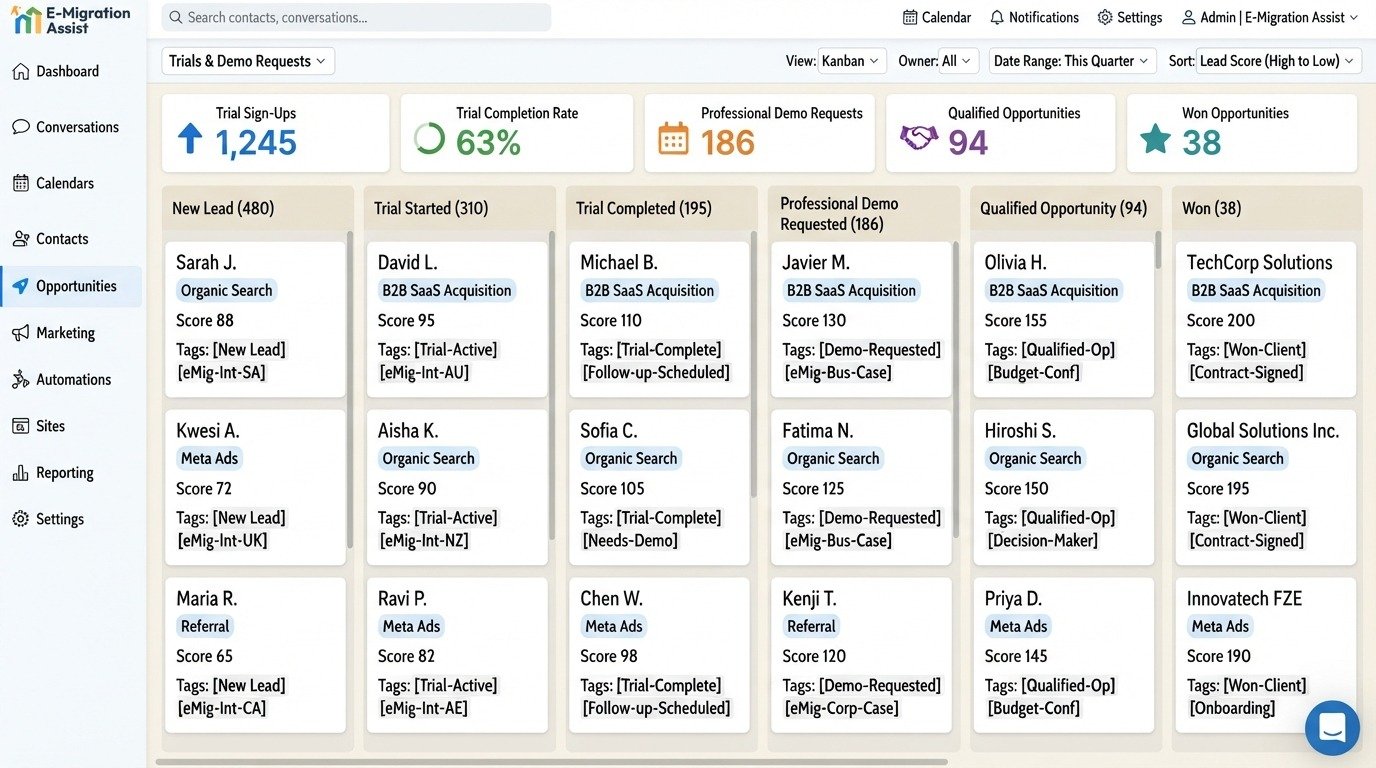Click the Qualified Opportunity (94) column header
This screenshot has width=1376, height=768.
tap(1063, 208)
